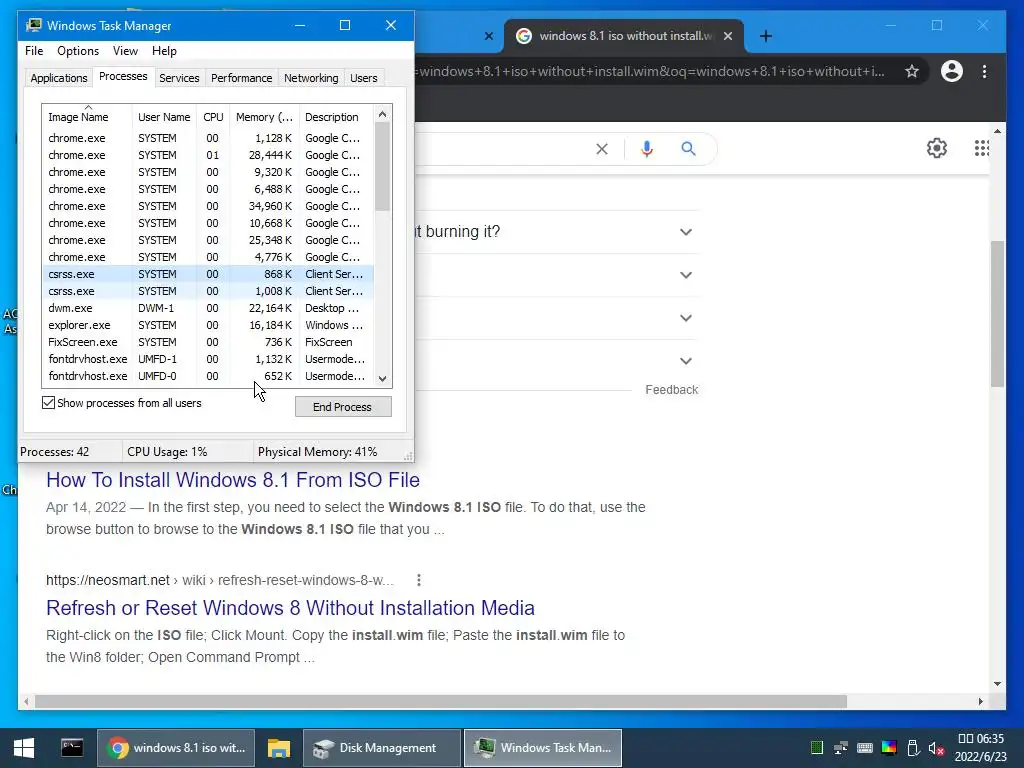Open File Explorer from the taskbar
Image resolution: width=1024 pixels, height=768 pixels.
[279, 748]
